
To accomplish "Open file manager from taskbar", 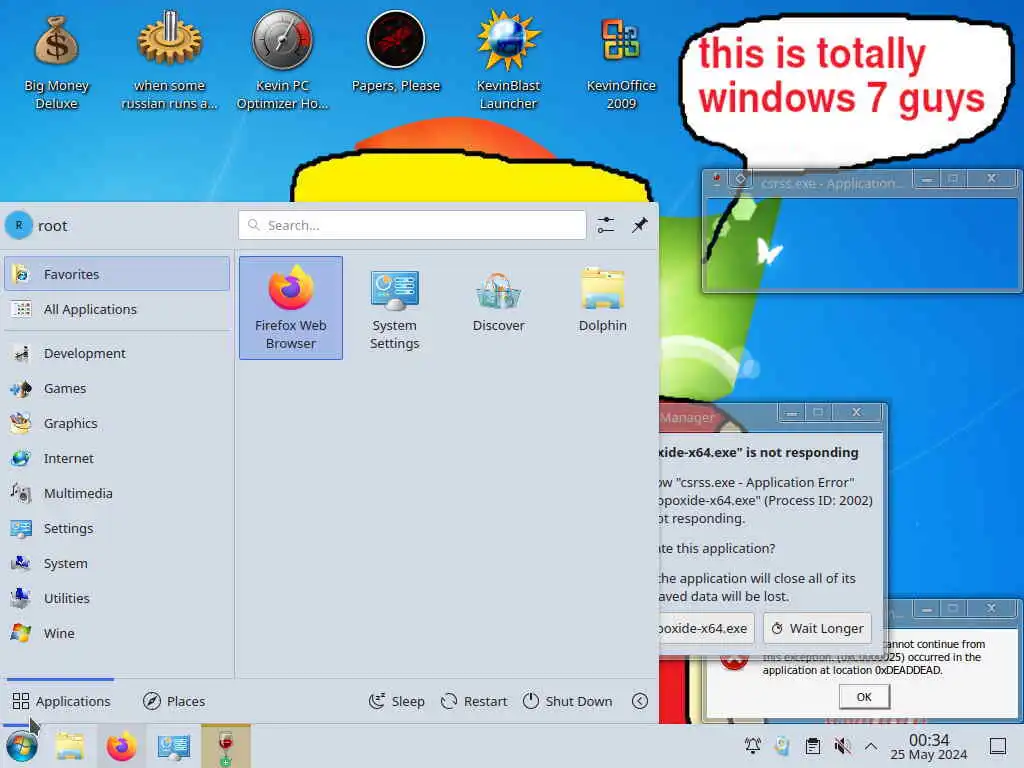I will pyautogui.click(x=70, y=746).
